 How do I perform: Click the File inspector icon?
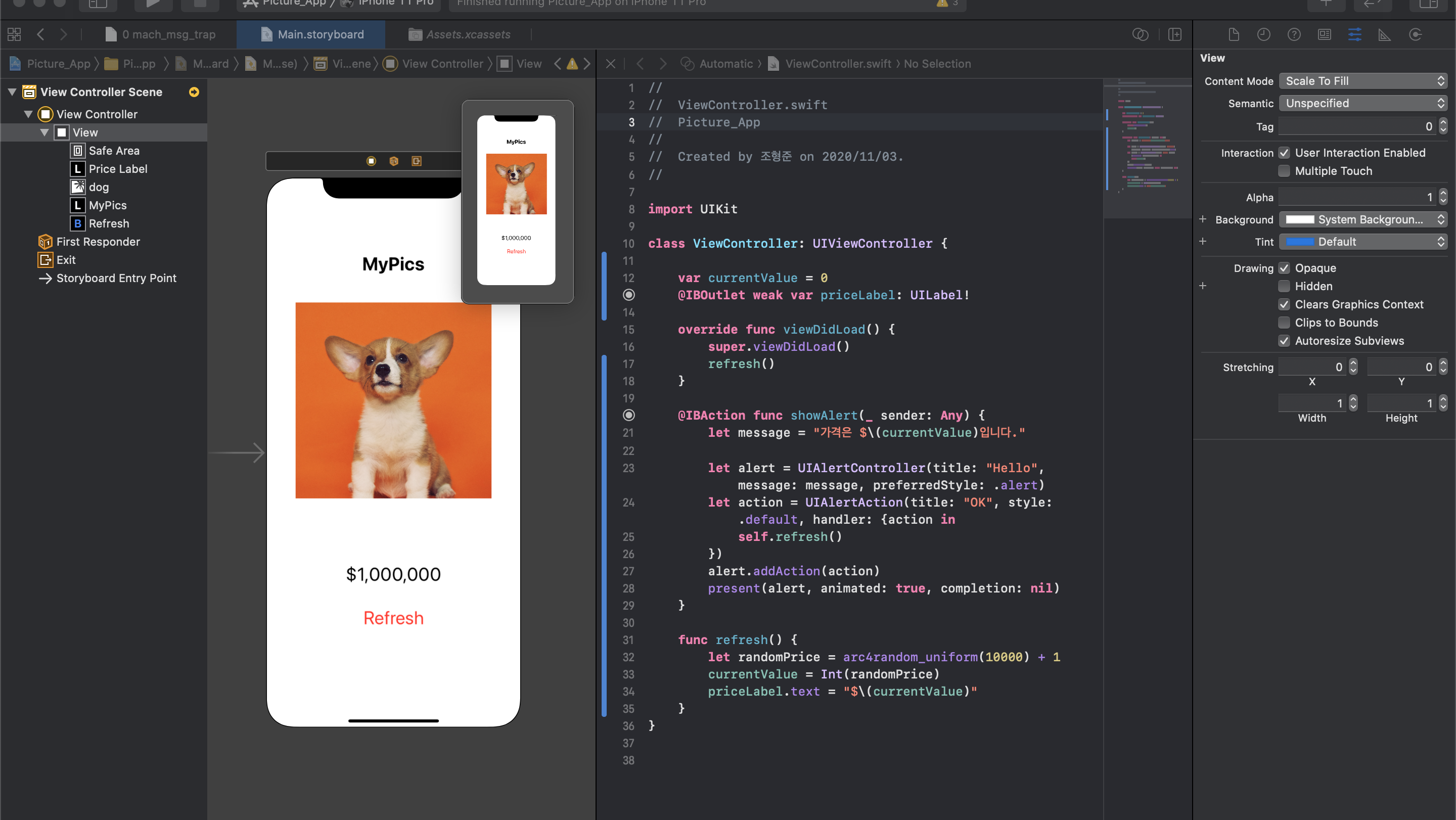(1234, 34)
